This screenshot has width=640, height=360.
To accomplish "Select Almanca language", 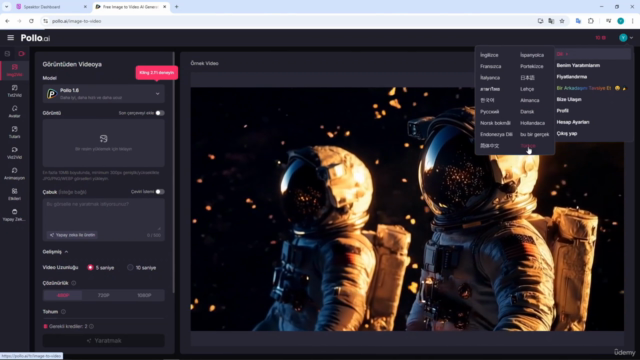I will click(530, 100).
